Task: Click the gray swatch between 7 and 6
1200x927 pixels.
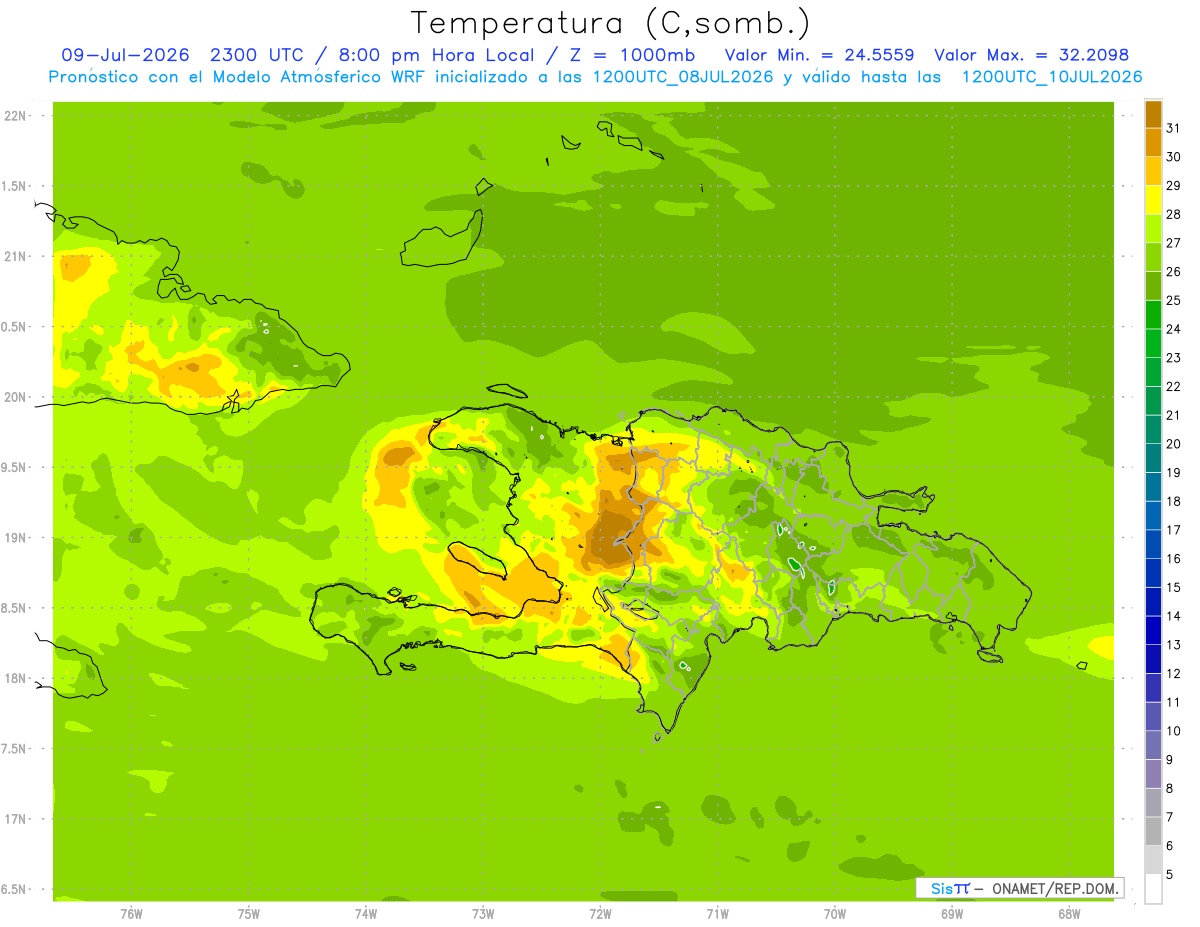Action: click(1153, 831)
